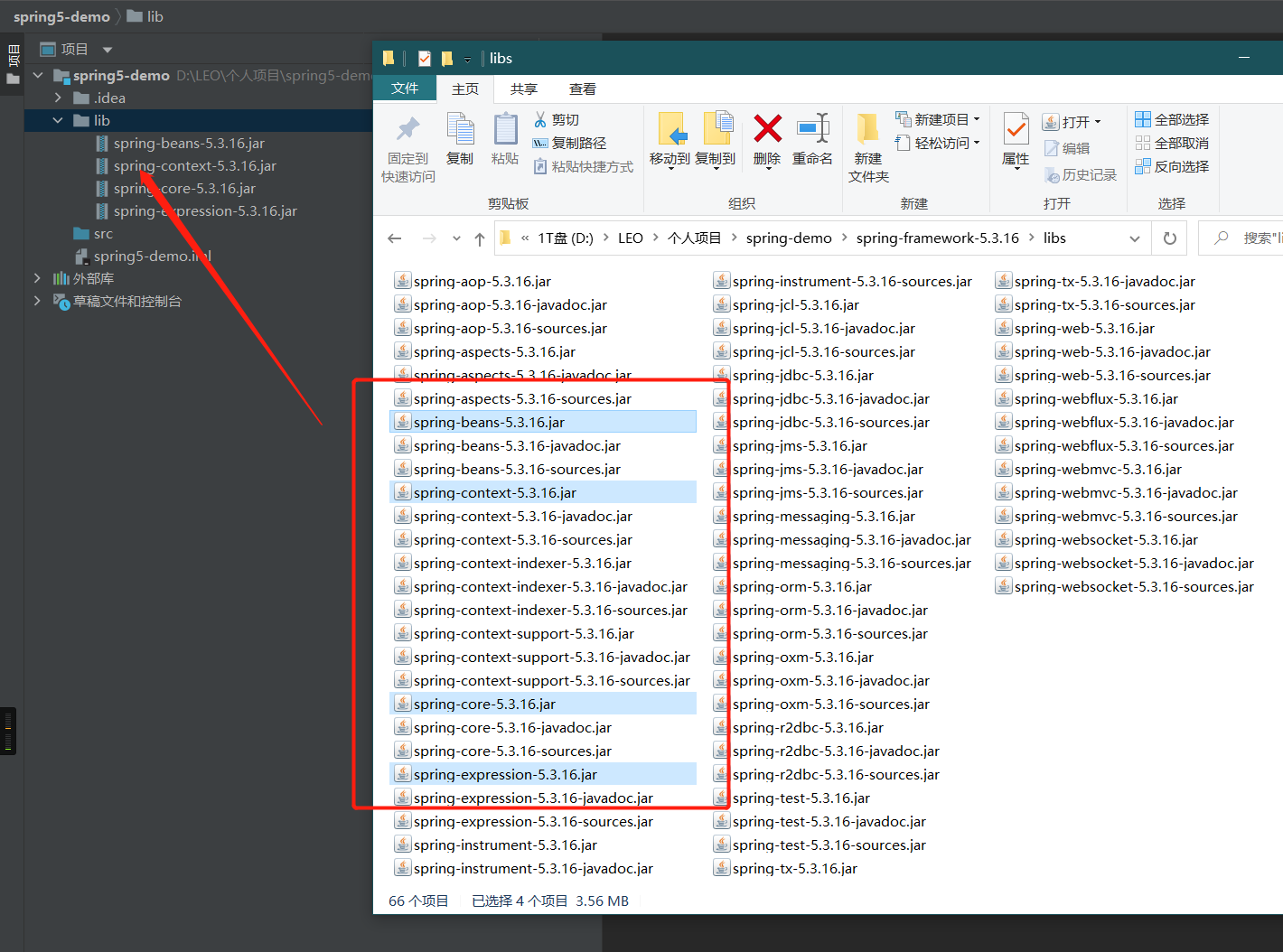This screenshot has width=1283, height=952.
Task: Click Invert Selection in the ribbon
Action: coord(1172,166)
